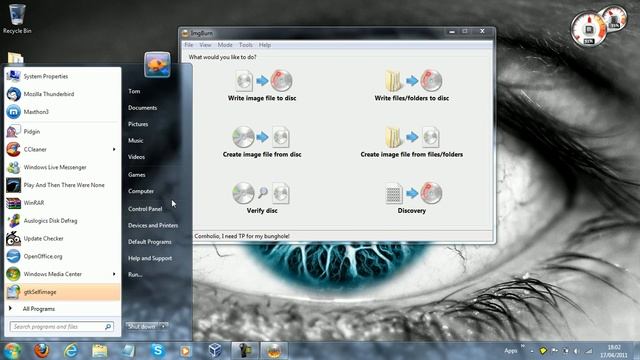Image resolution: width=640 pixels, height=360 pixels.
Task: Choose Write image file to disc
Action: pos(262,86)
